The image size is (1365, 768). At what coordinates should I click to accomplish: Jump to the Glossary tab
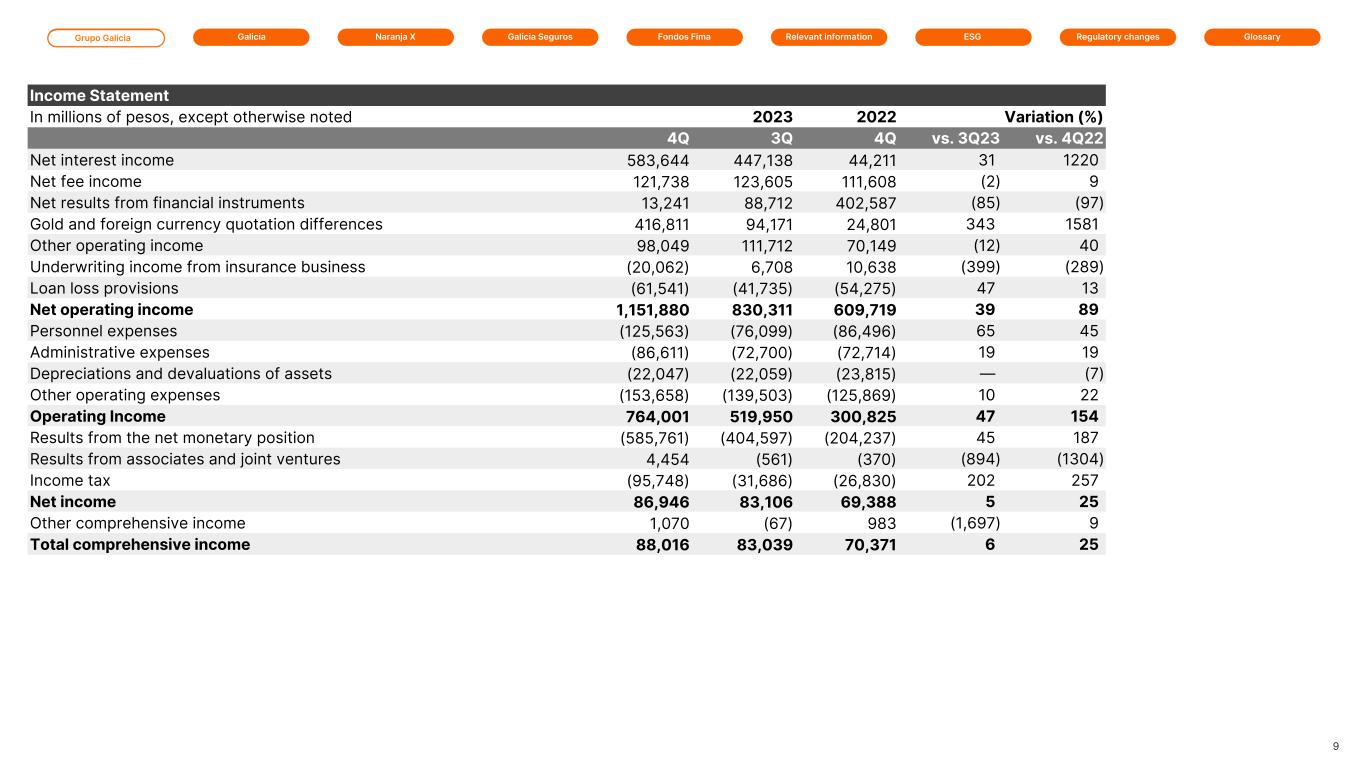(1262, 37)
